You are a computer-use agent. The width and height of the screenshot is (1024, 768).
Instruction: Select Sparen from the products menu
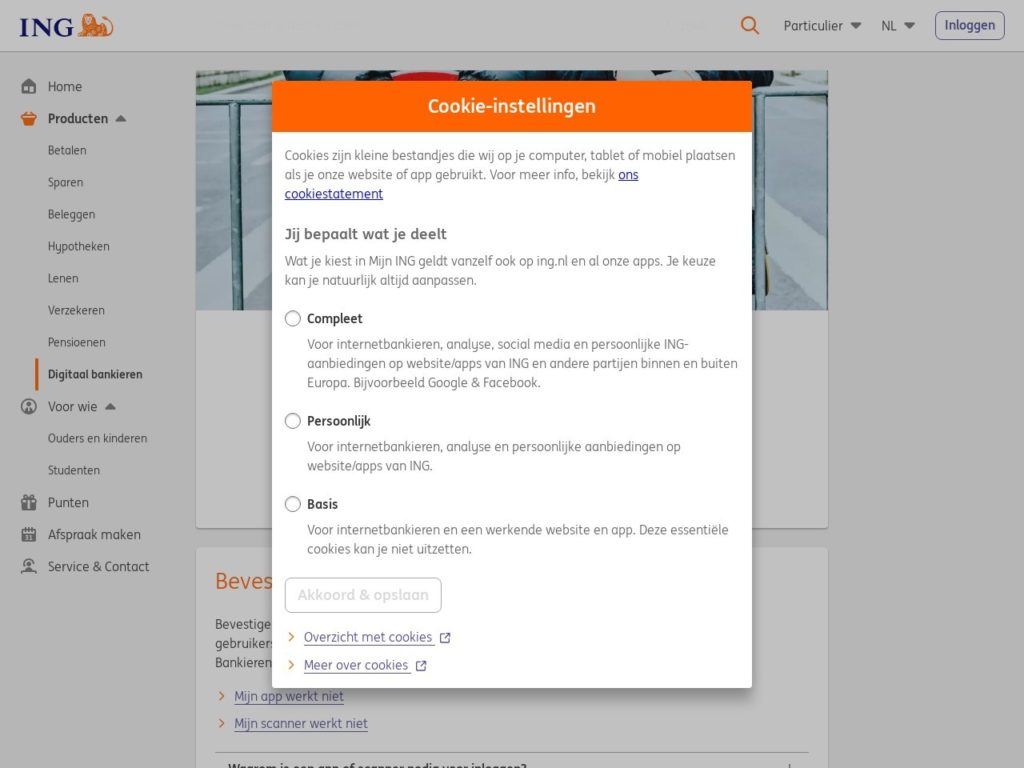66,182
